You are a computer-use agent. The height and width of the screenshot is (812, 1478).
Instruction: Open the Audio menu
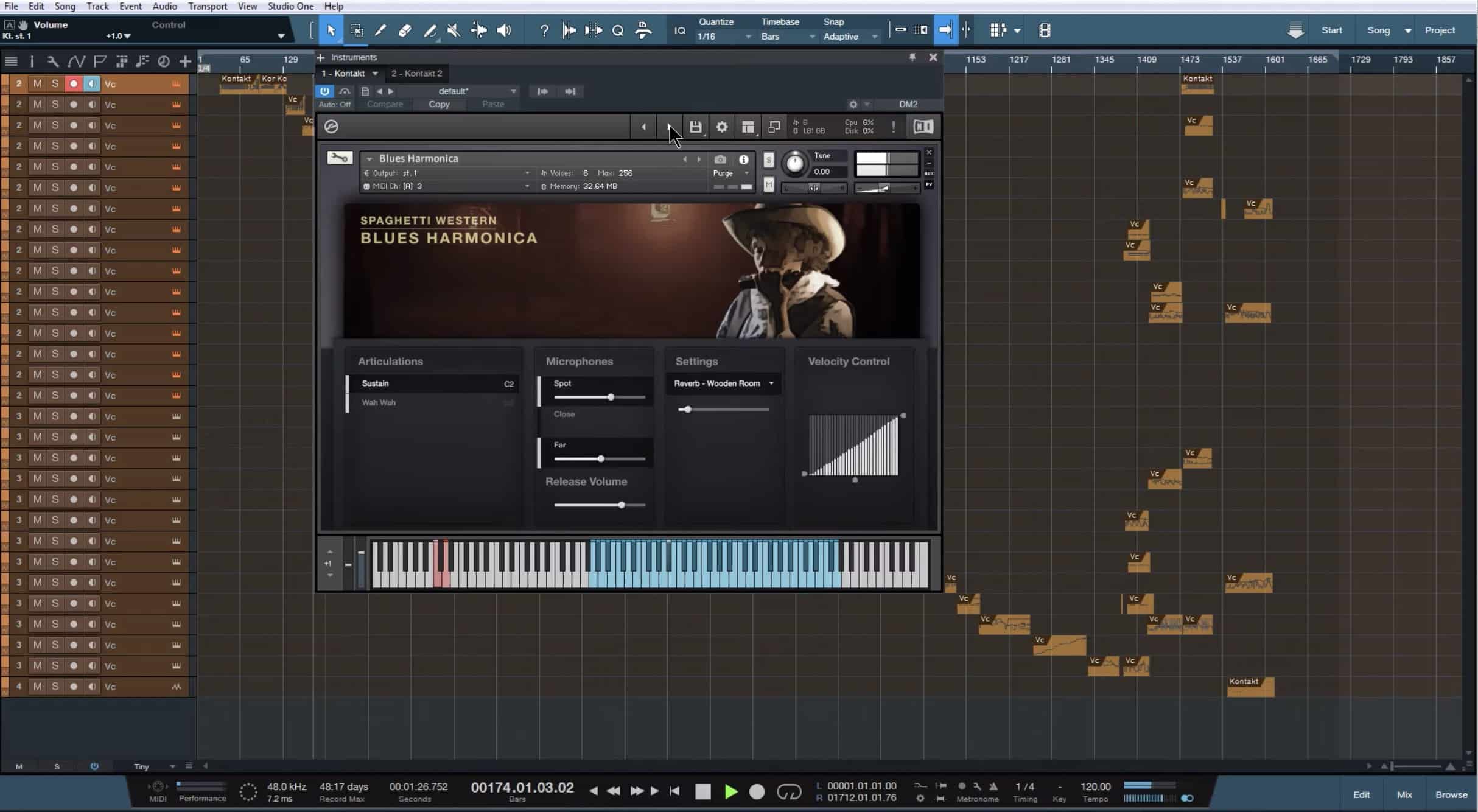pyautogui.click(x=164, y=6)
